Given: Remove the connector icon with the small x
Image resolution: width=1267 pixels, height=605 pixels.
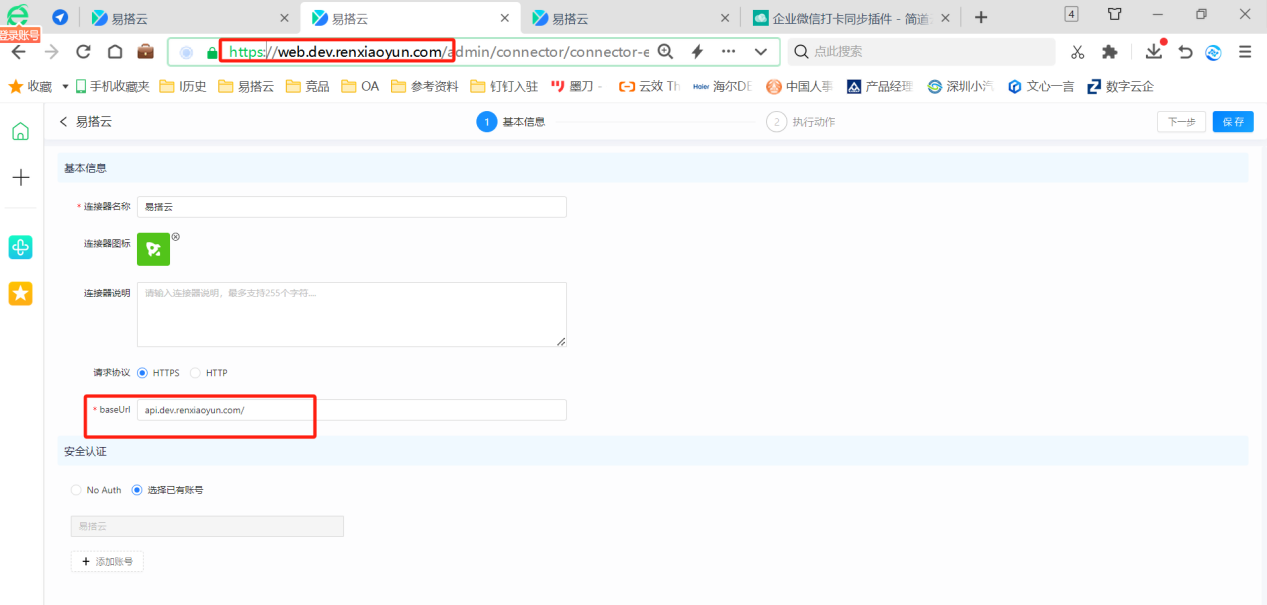Looking at the screenshot, I should click(176, 237).
